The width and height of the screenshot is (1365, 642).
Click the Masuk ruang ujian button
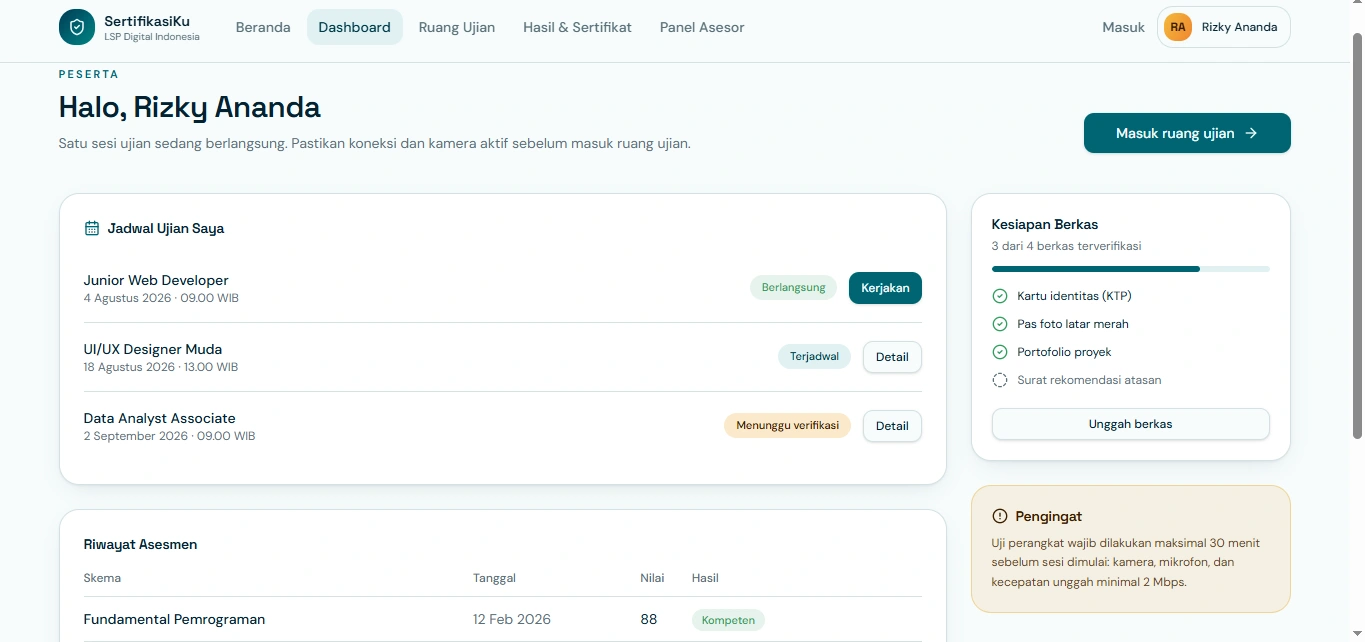pyautogui.click(x=1187, y=133)
